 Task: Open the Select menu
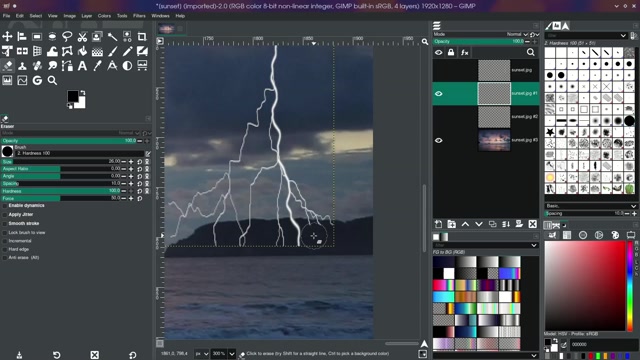point(36,16)
